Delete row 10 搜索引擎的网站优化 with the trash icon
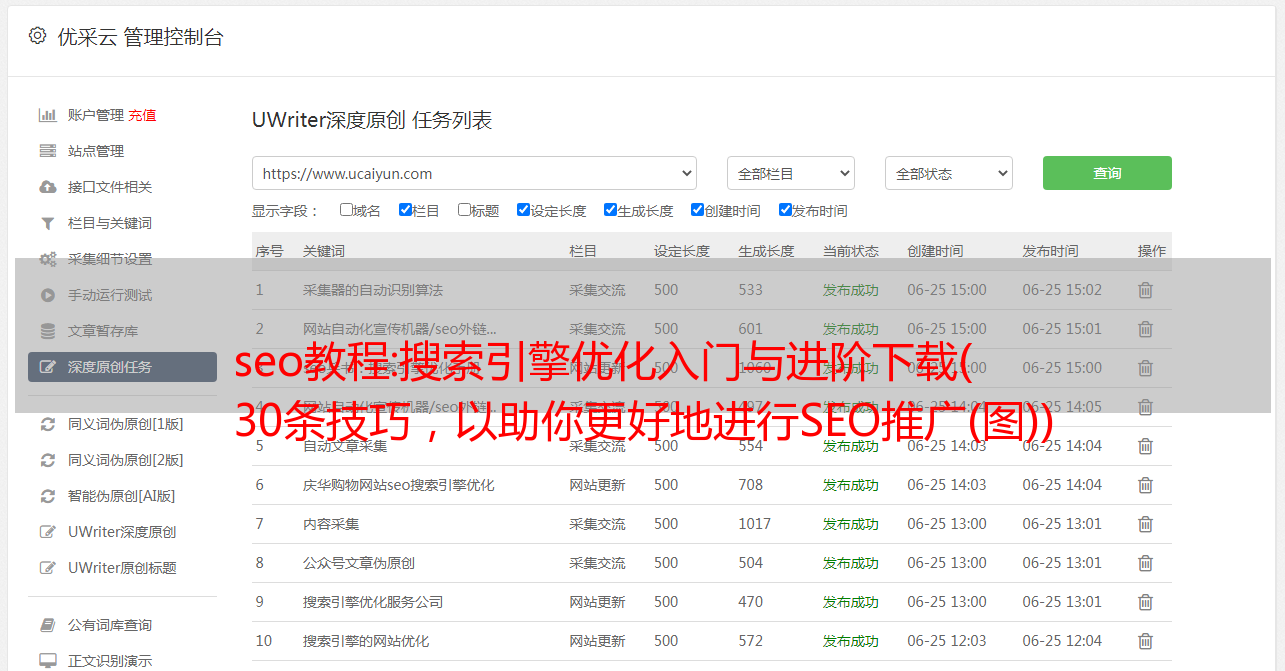The width and height of the screenshot is (1285, 671). [1146, 641]
